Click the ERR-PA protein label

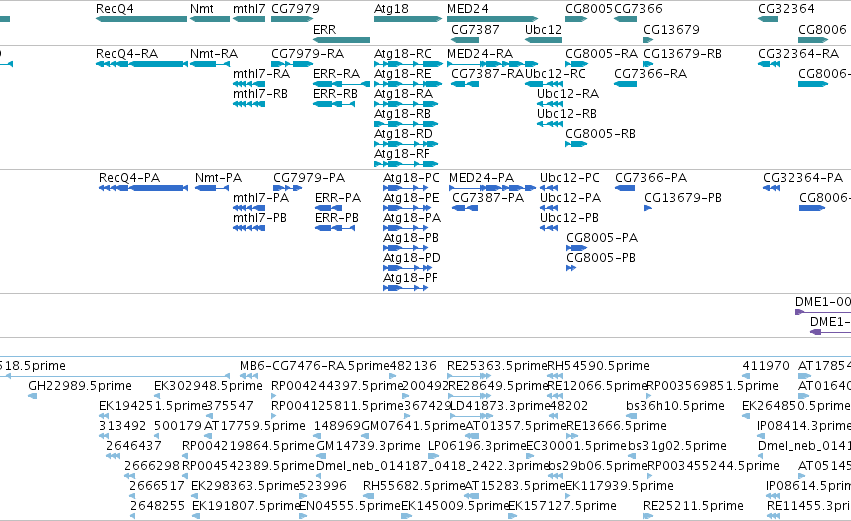pyautogui.click(x=338, y=198)
